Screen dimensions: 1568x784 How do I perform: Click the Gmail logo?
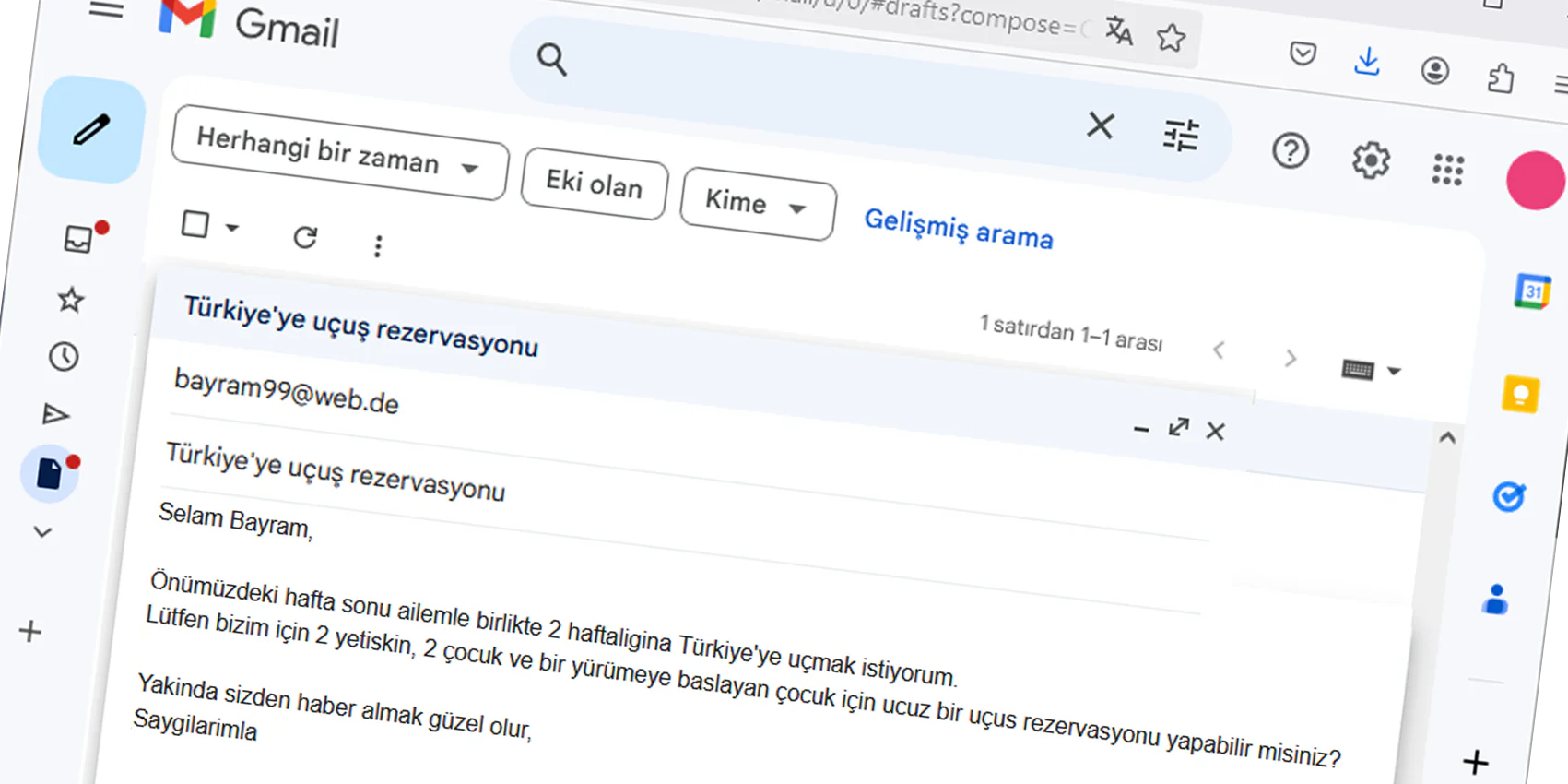click(249, 24)
